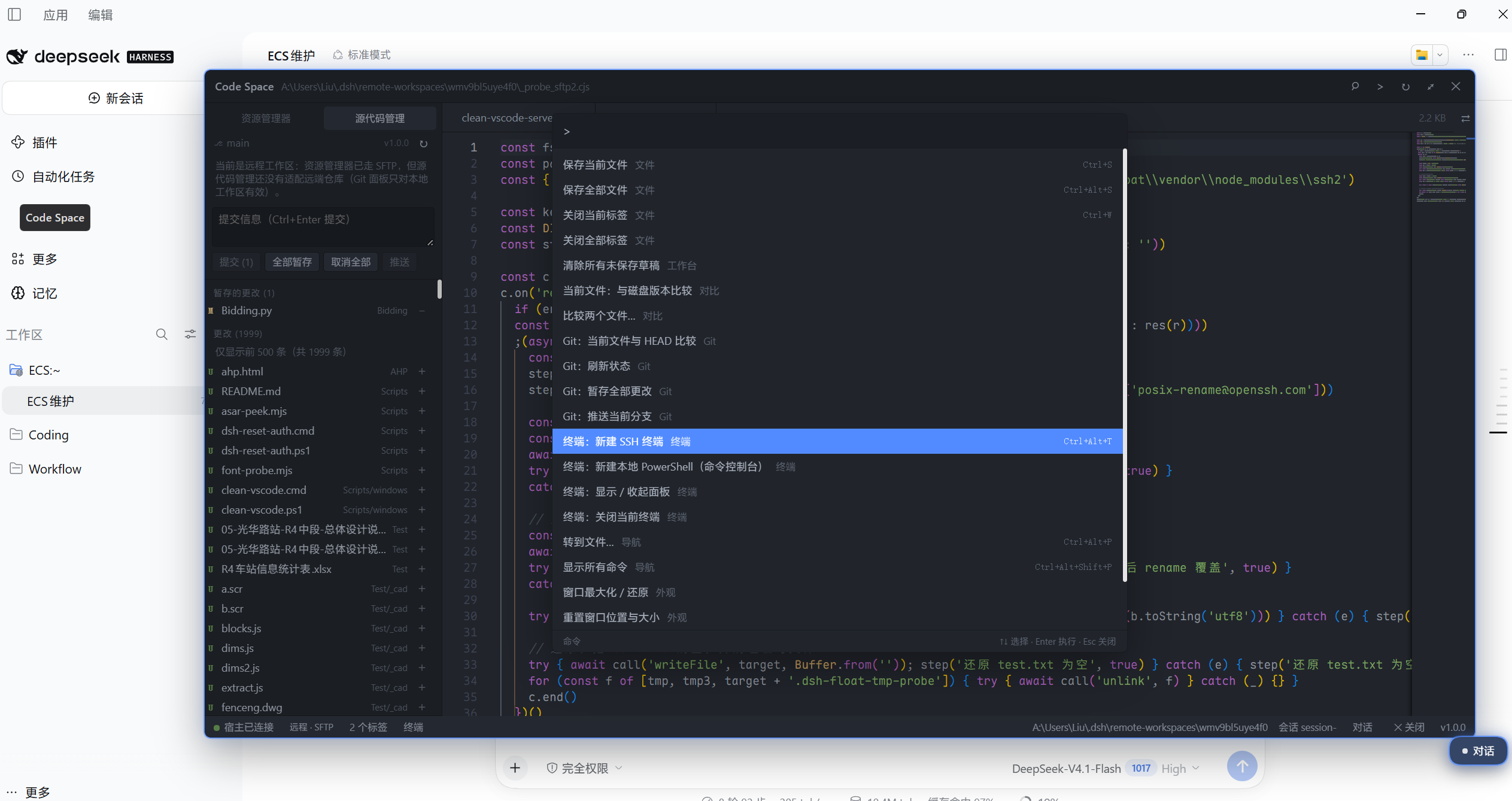Screen dimensions: 1512x801
Task: Stage README.md with its plus icon
Action: [x=422, y=392]
